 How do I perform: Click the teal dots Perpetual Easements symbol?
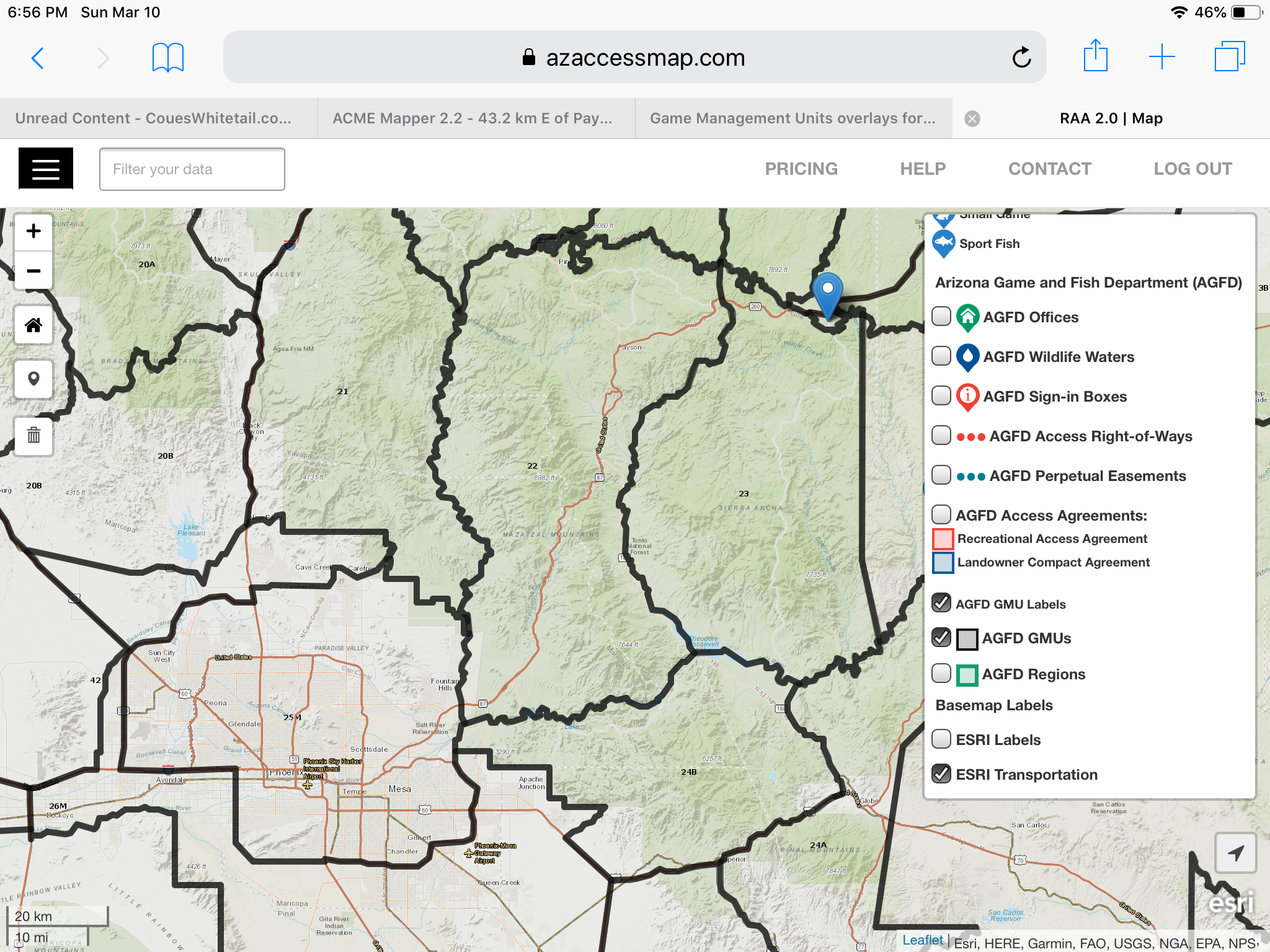970,477
